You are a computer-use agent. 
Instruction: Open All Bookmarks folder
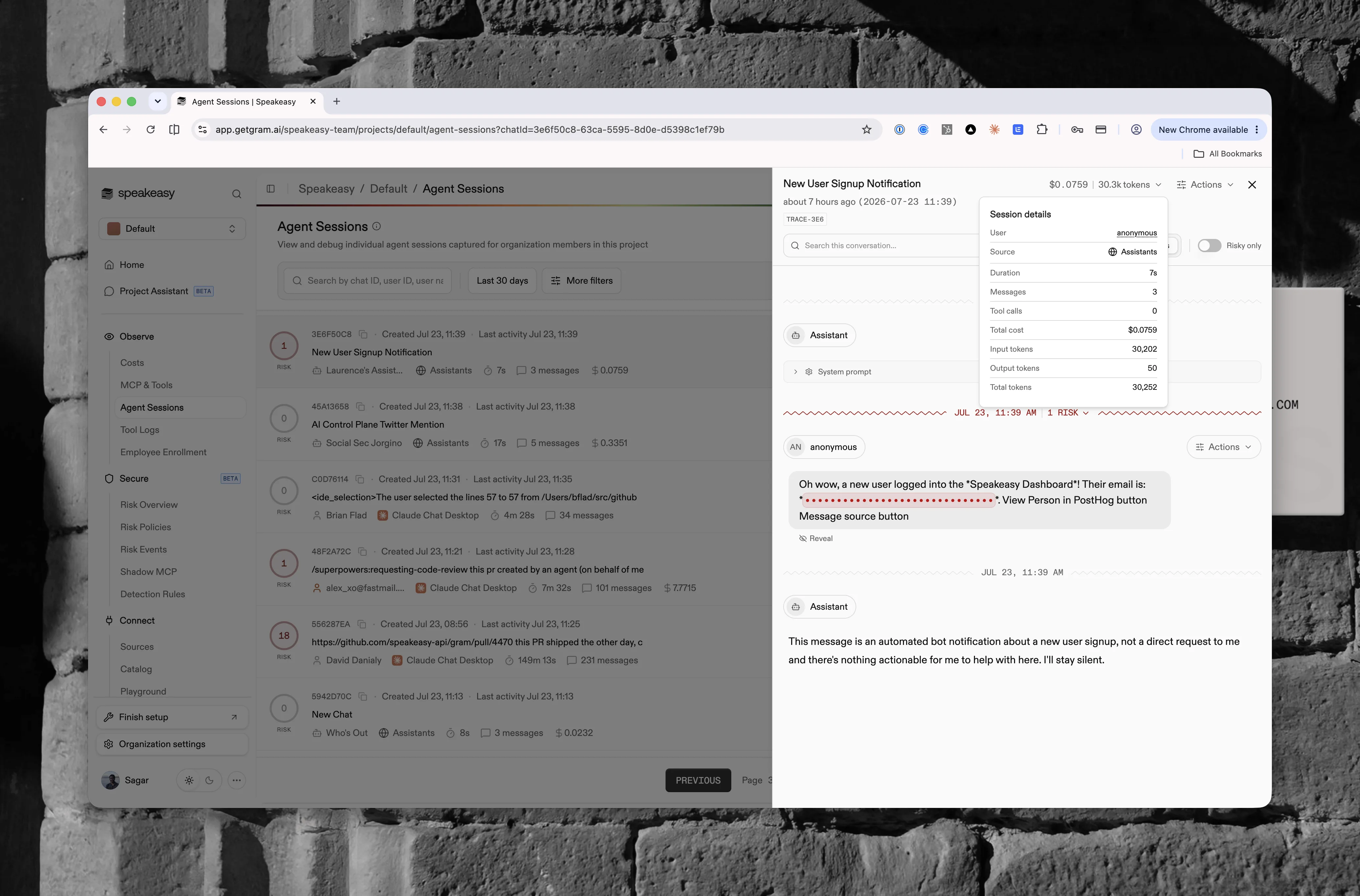pyautogui.click(x=1227, y=154)
